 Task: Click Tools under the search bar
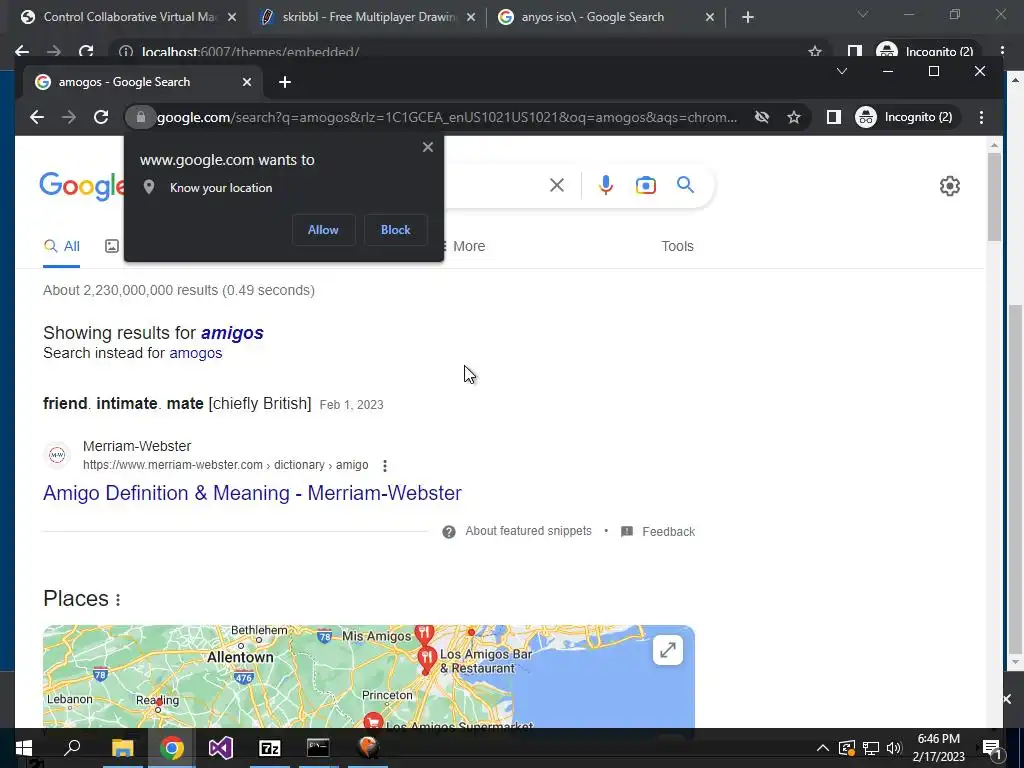pos(677,246)
